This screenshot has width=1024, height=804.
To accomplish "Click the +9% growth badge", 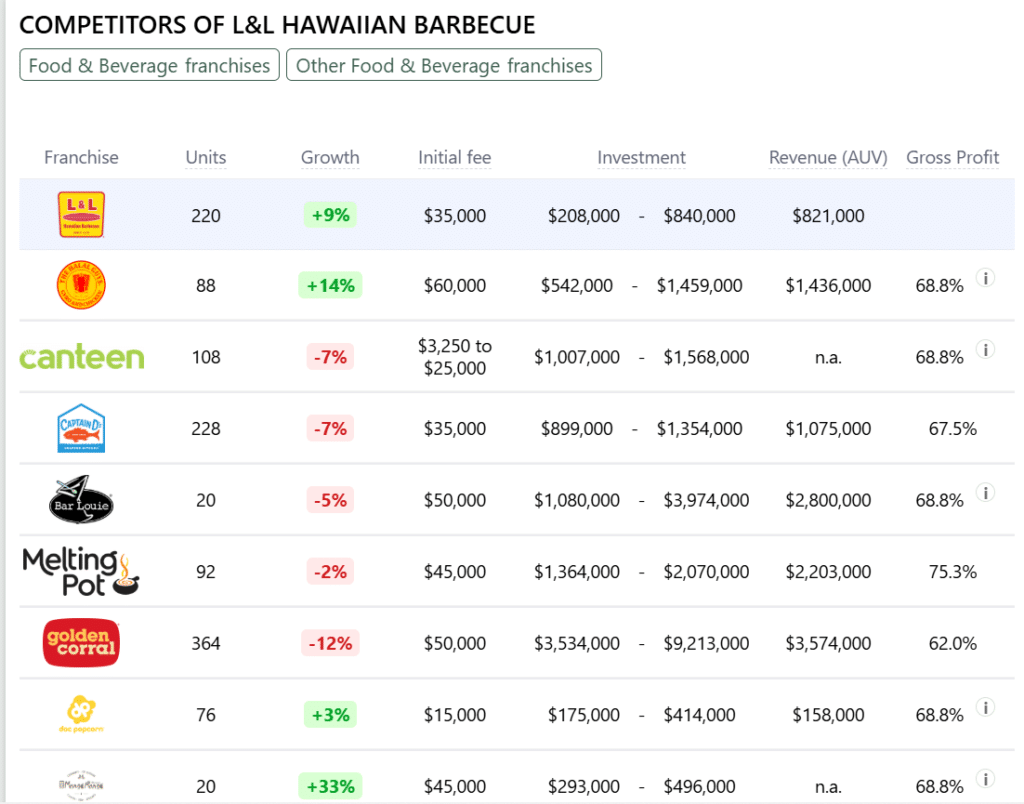I will pos(330,215).
